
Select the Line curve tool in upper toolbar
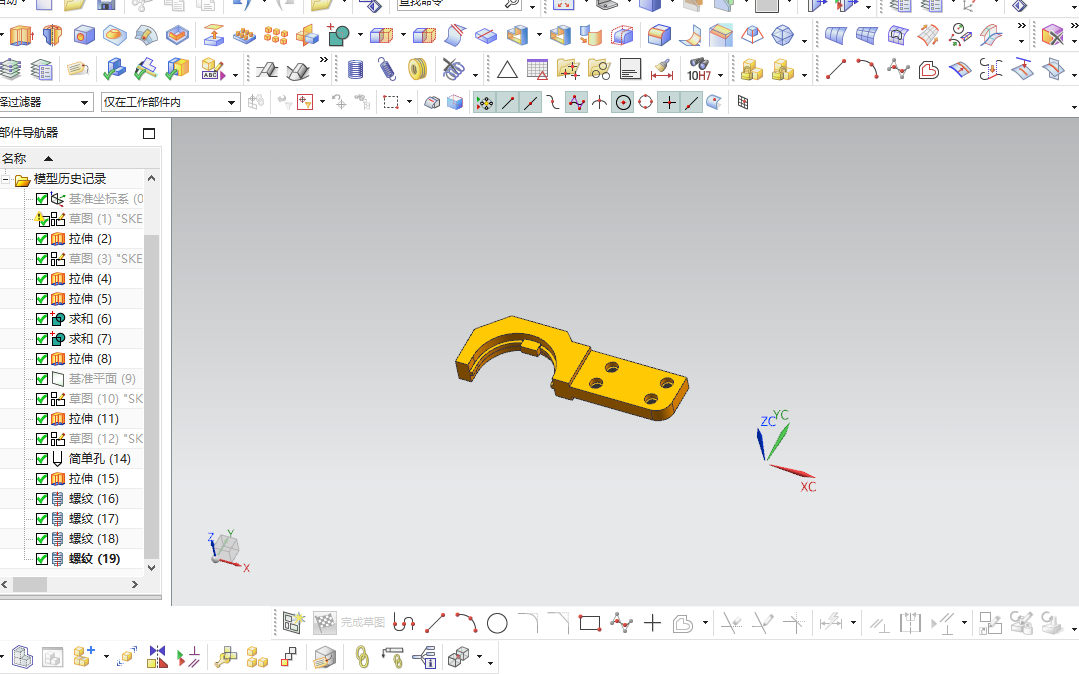click(835, 70)
